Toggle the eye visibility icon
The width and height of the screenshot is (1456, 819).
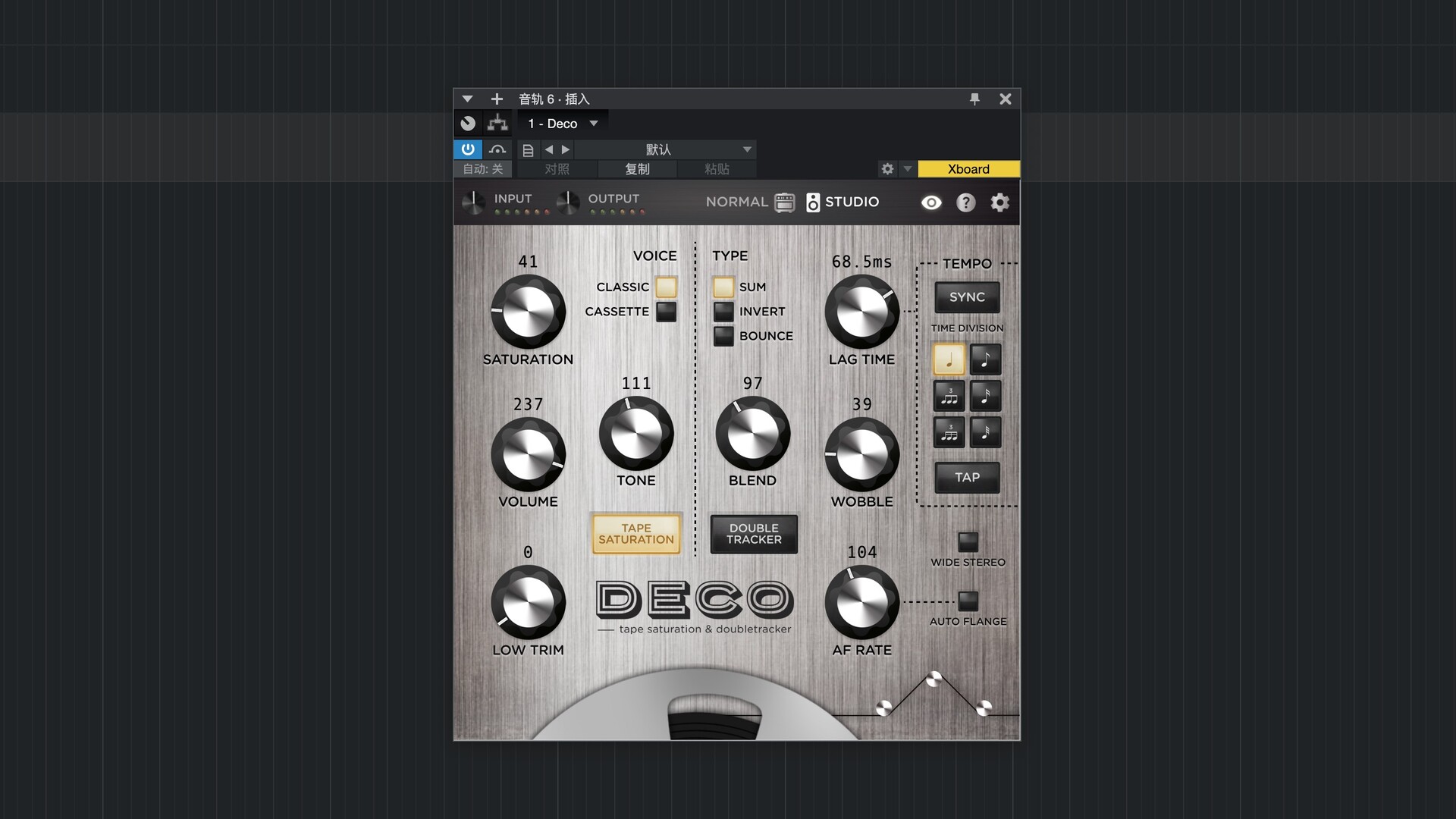(931, 202)
